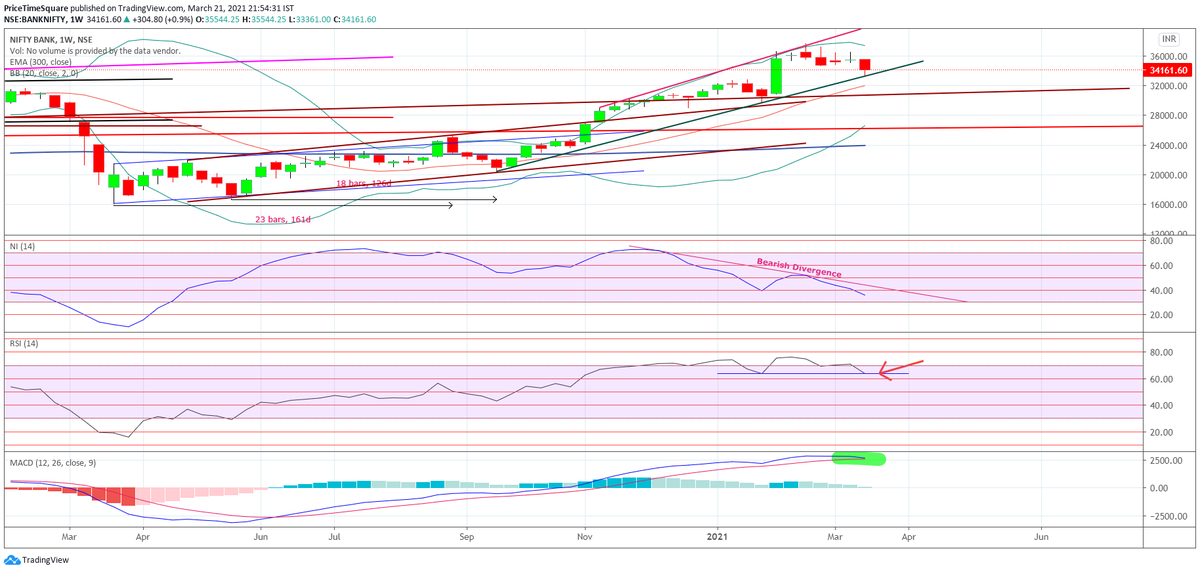Select the RSI (14) pane legend
Viewport: 1200px width, 572px height.
(x=23, y=345)
